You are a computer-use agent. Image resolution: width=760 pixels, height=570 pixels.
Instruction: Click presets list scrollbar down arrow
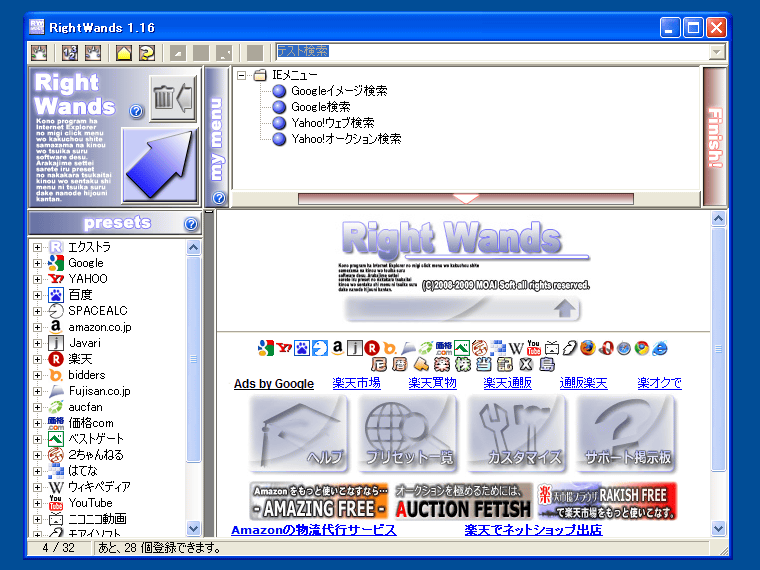click(x=193, y=528)
